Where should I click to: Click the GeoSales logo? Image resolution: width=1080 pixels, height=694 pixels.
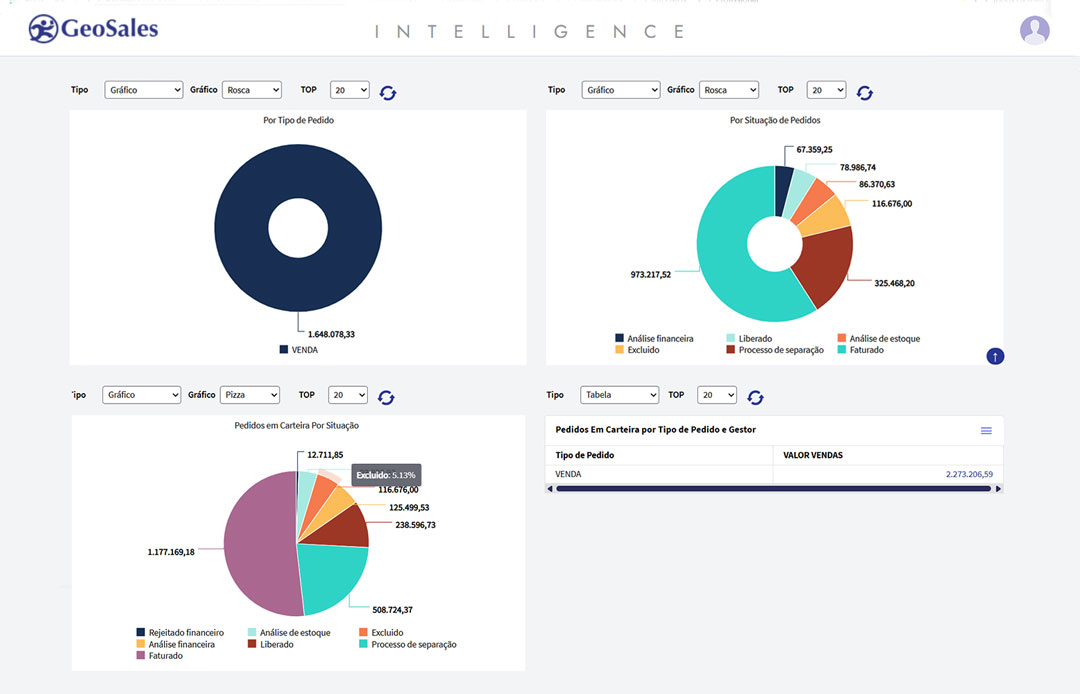(x=93, y=28)
